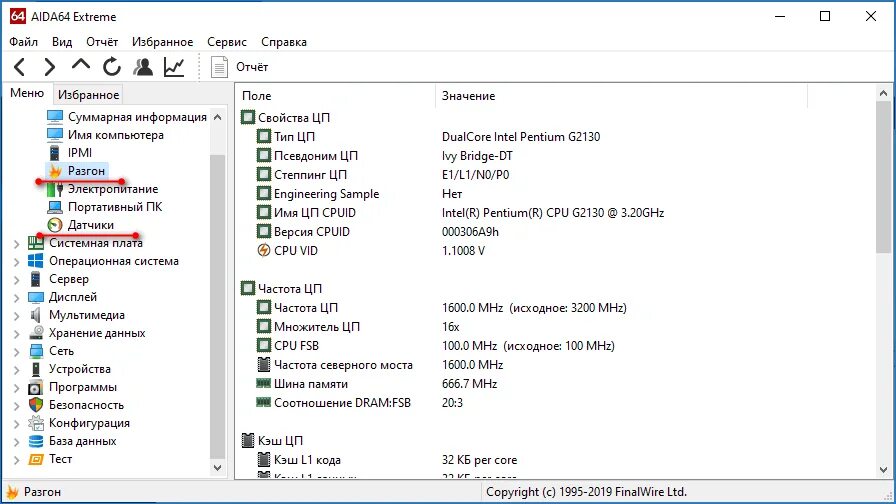
Task: Click the Шина памяти memory module icon
Action: coord(263,383)
